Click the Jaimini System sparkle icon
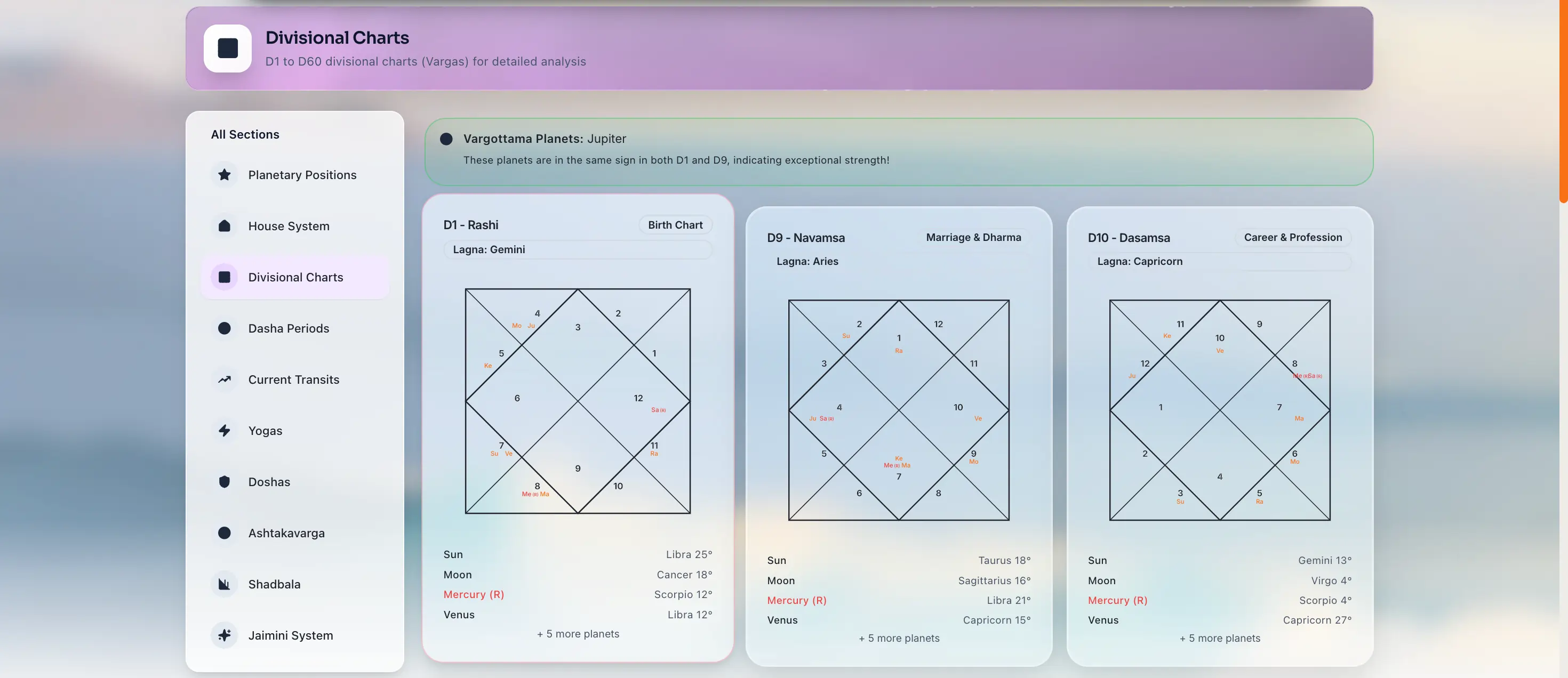 pos(224,635)
